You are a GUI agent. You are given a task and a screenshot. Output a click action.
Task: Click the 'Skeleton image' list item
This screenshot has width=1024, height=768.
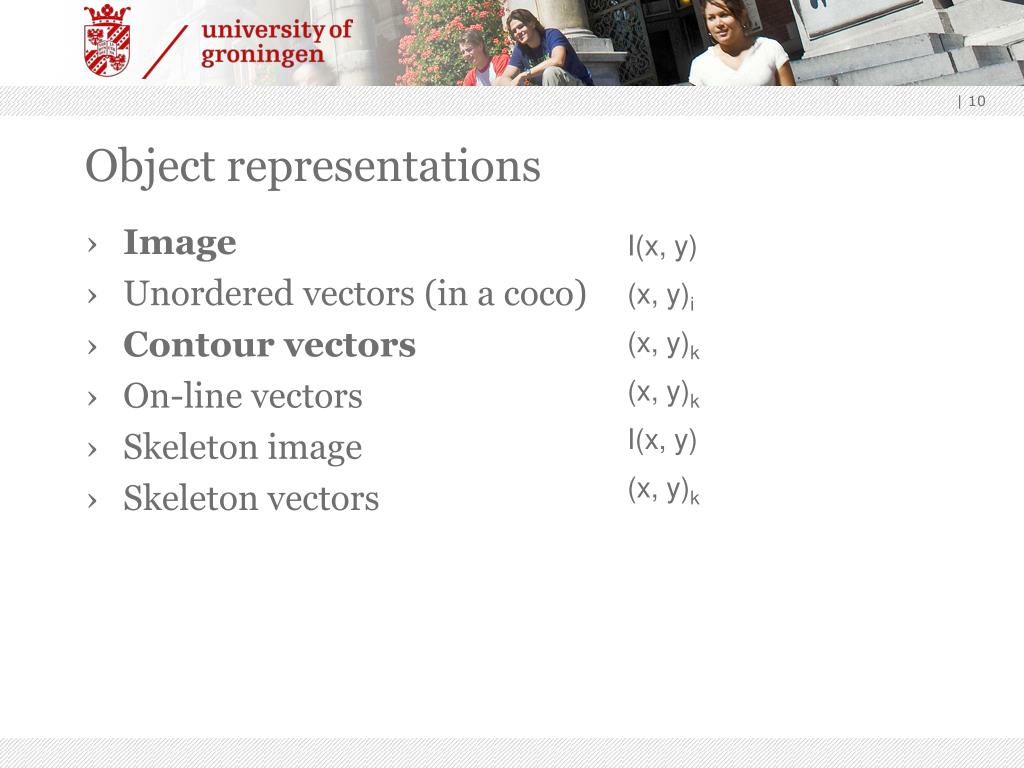pos(243,447)
